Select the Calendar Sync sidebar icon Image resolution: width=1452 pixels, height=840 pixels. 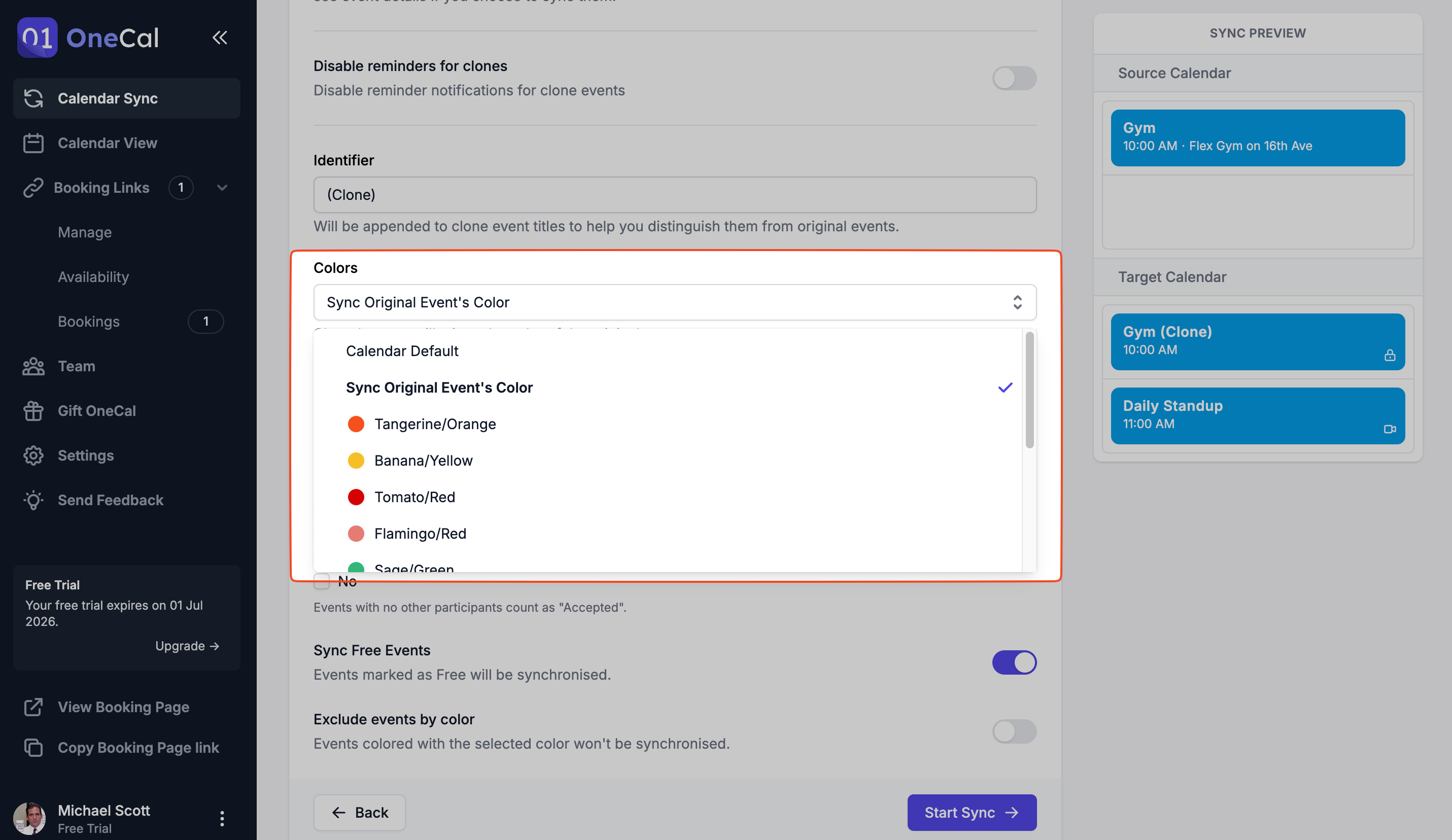click(x=34, y=98)
